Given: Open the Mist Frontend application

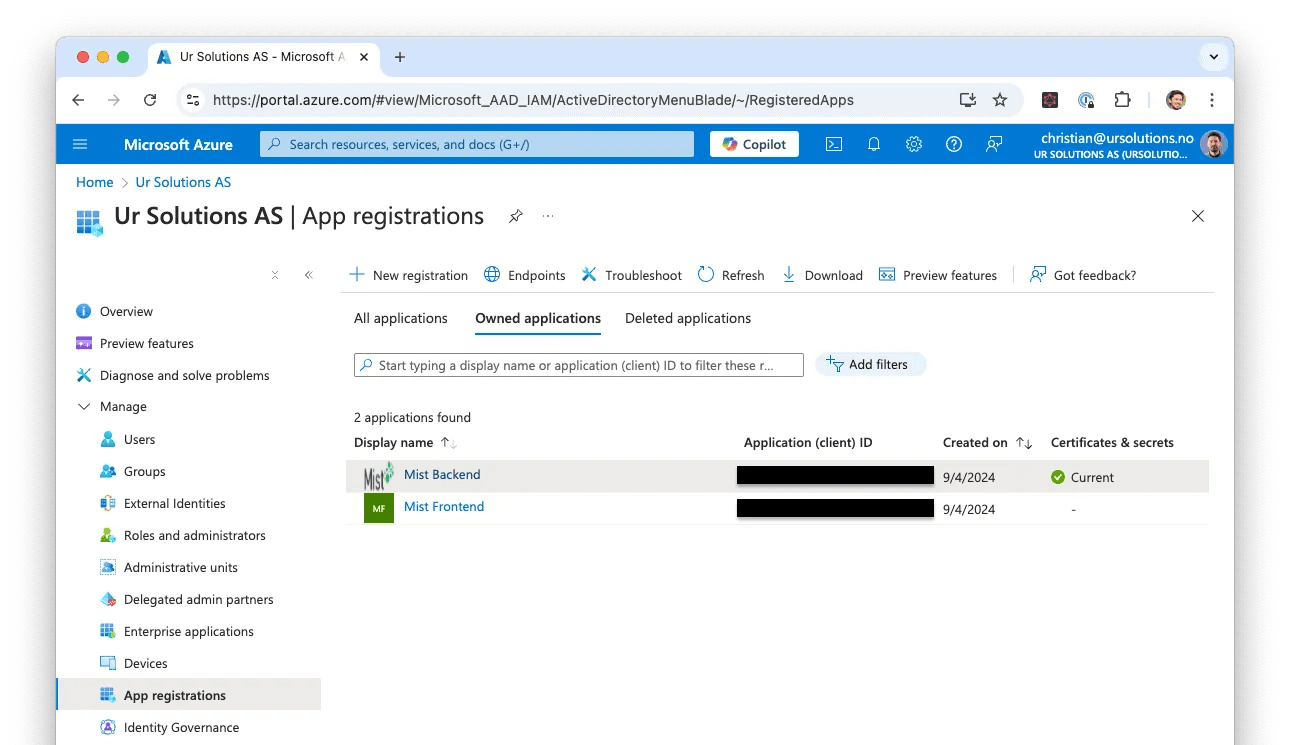Looking at the screenshot, I should coord(444,507).
